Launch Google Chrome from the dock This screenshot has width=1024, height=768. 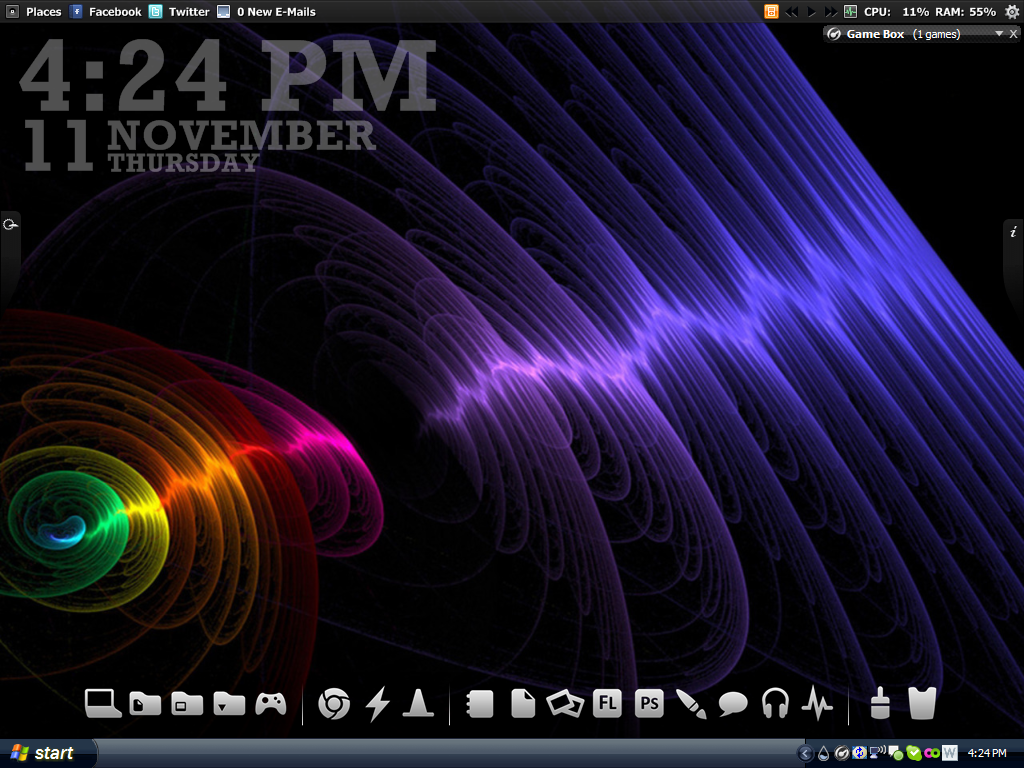pos(333,704)
